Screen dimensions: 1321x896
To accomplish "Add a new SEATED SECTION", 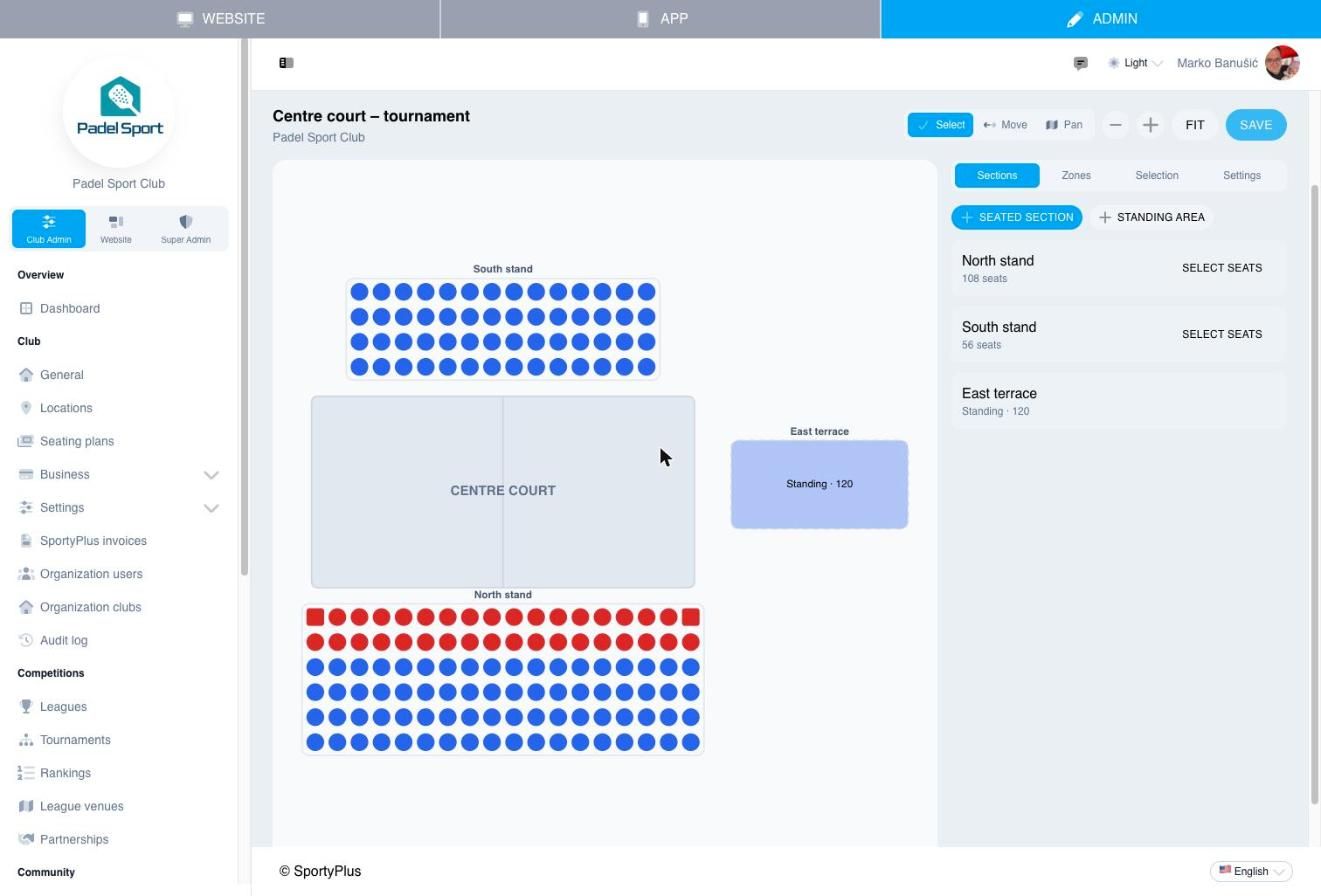I will click(x=1017, y=217).
